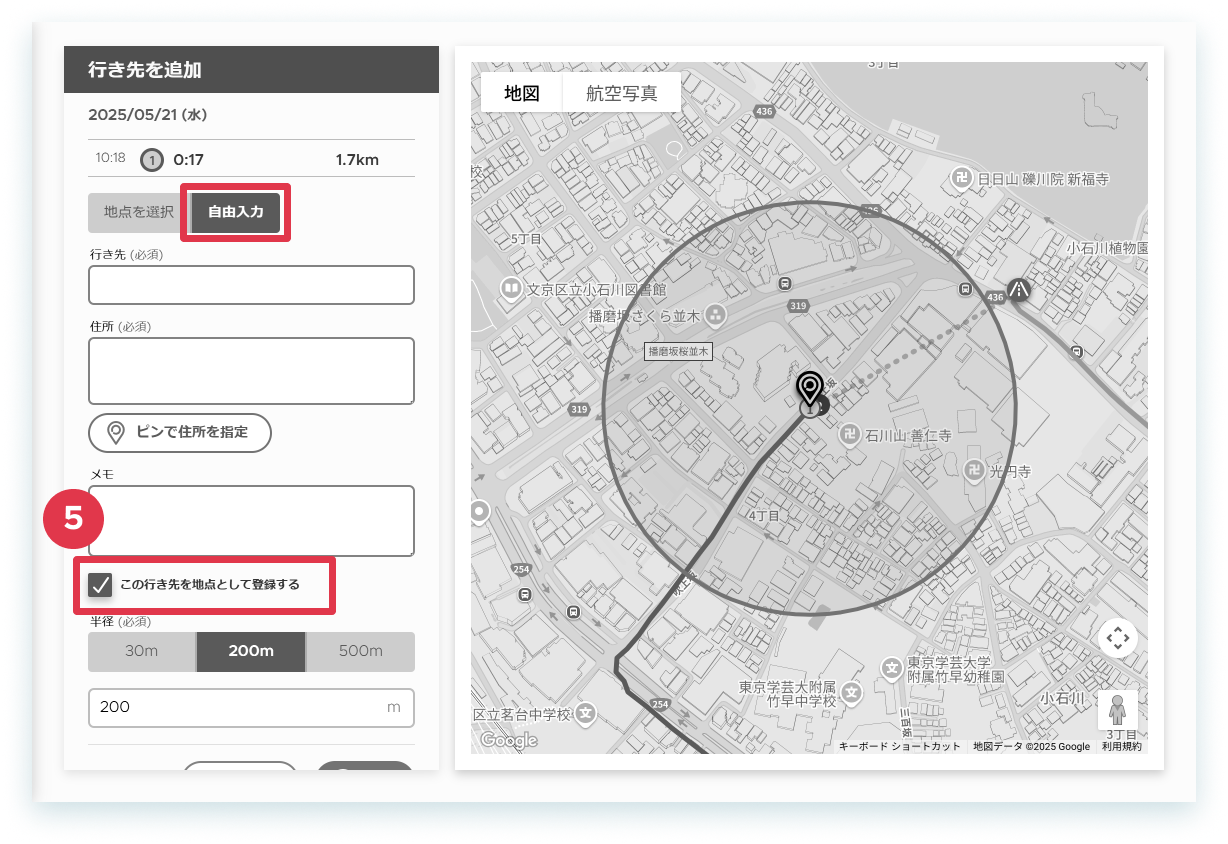Switch to the 自由入力 tab
The width and height of the screenshot is (1228, 844).
coord(235,212)
